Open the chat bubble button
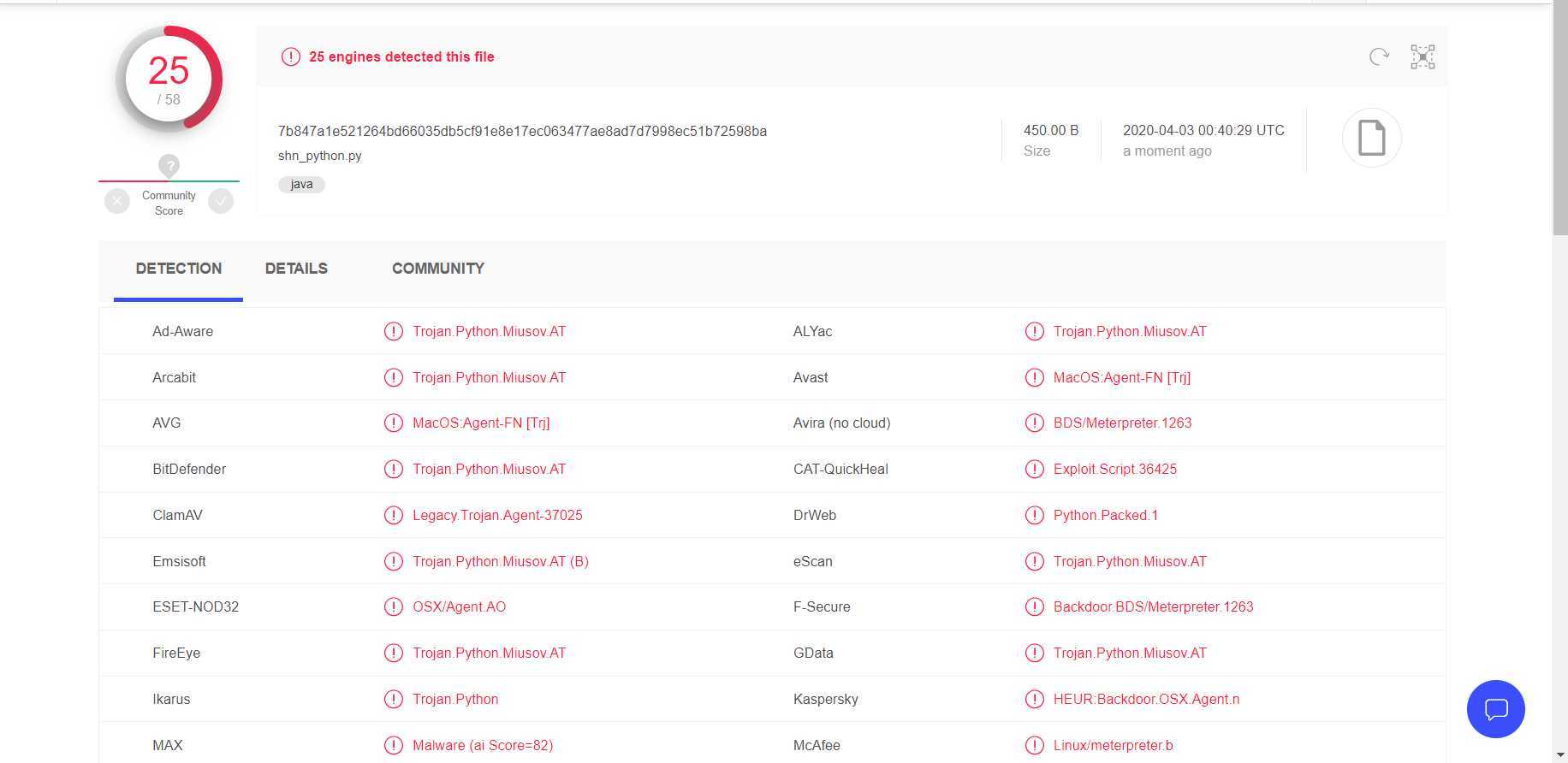The height and width of the screenshot is (763, 1568). tap(1496, 709)
